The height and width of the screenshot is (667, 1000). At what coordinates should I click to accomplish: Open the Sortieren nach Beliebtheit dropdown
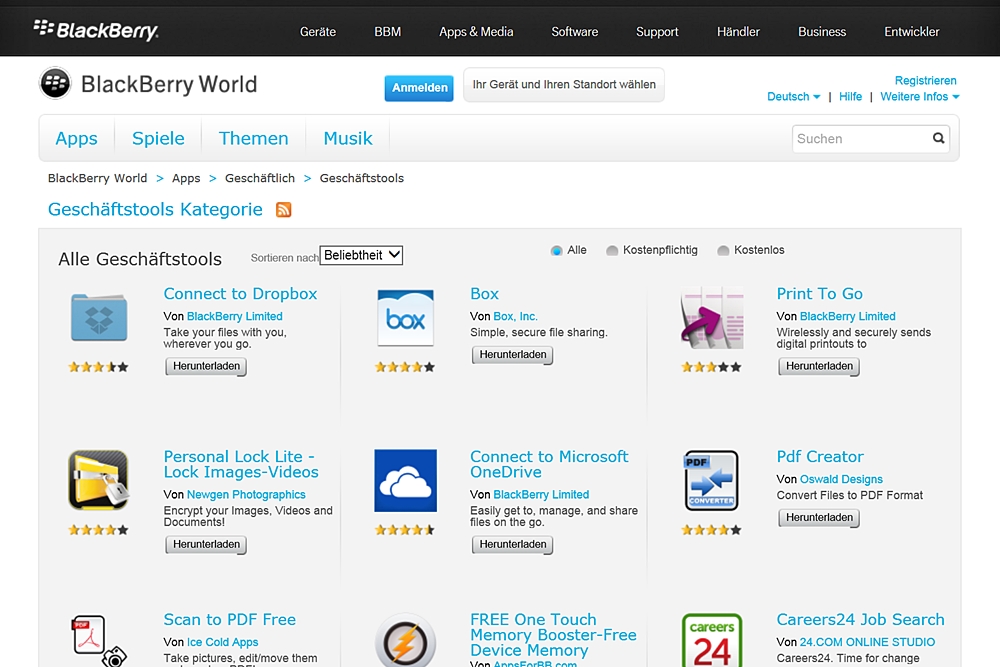click(361, 255)
